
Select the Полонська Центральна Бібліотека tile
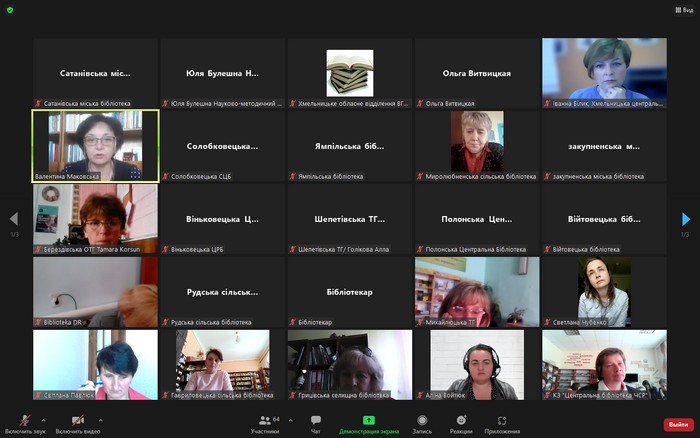[477, 219]
